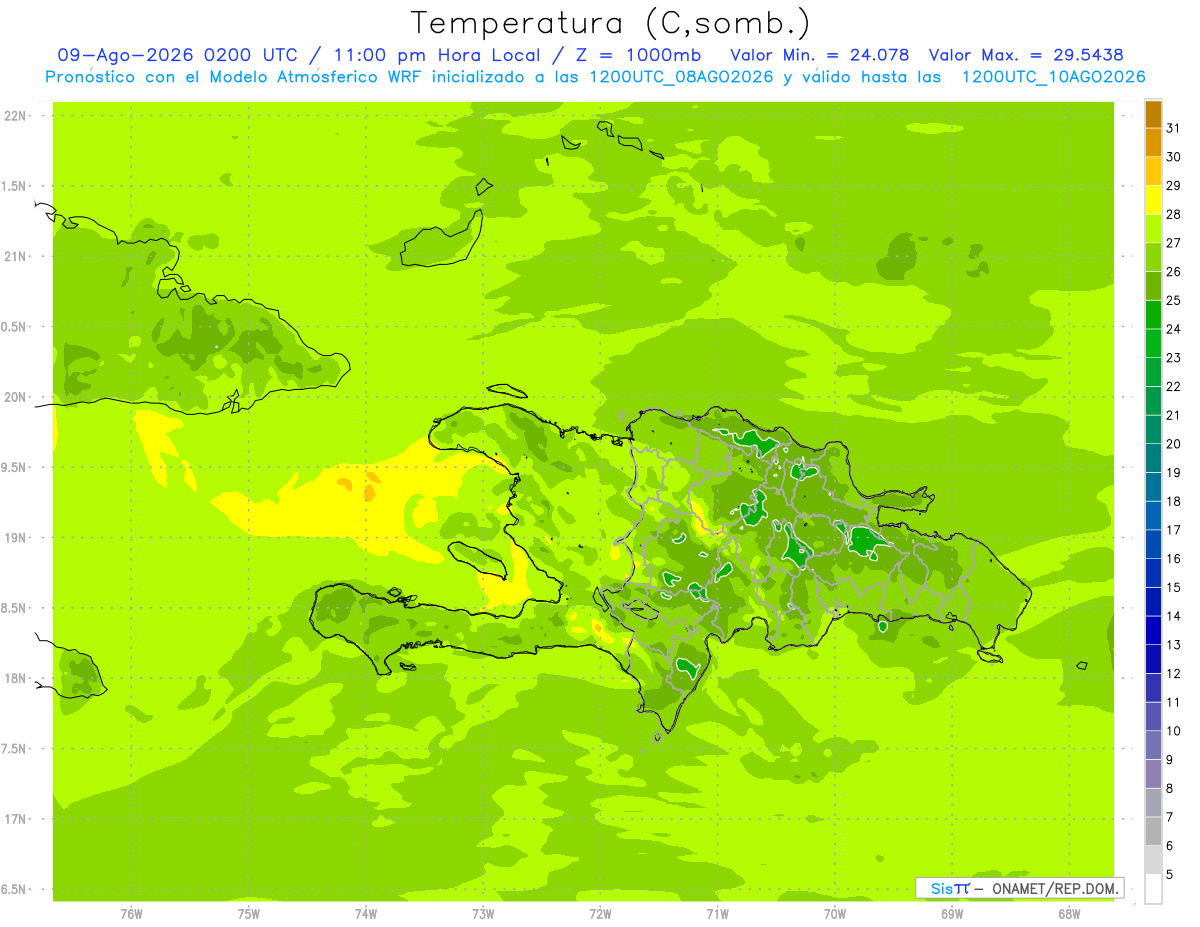Click the dark orange swatch between 30 and 31
Screen dimensions: 1200x927
click(x=1153, y=142)
